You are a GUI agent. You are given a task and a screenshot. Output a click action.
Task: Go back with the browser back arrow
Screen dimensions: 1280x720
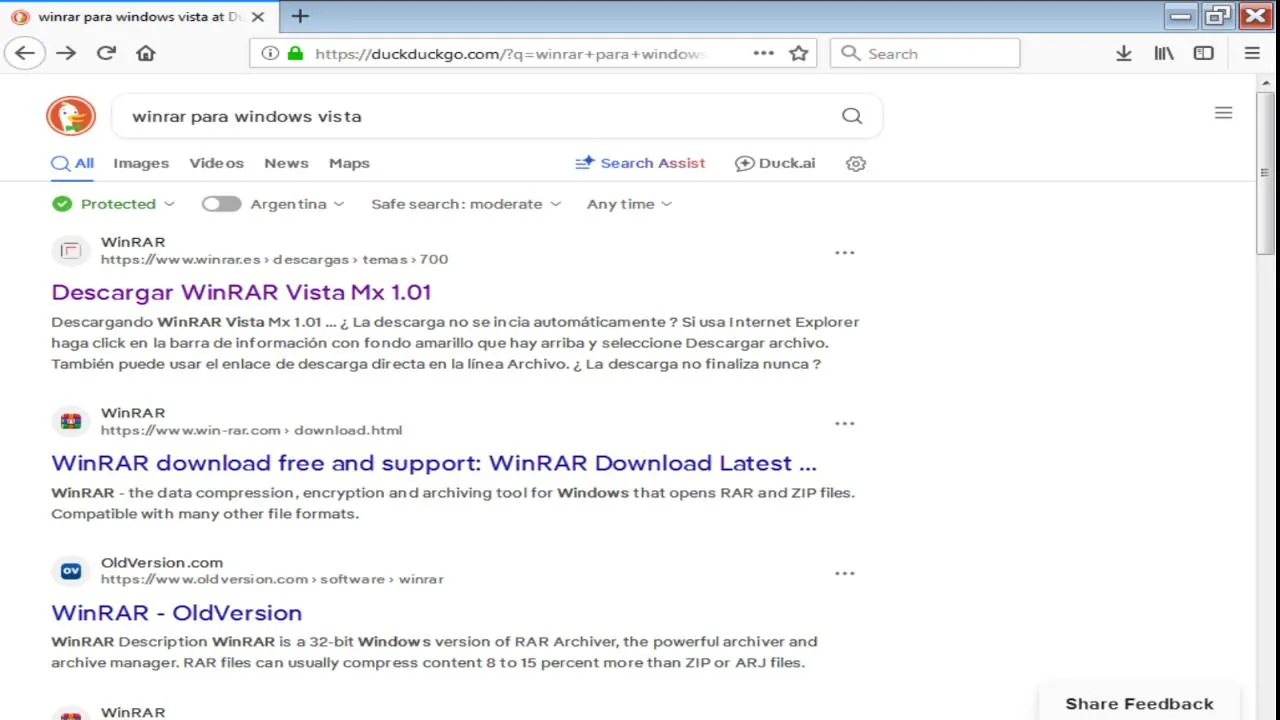pos(25,53)
